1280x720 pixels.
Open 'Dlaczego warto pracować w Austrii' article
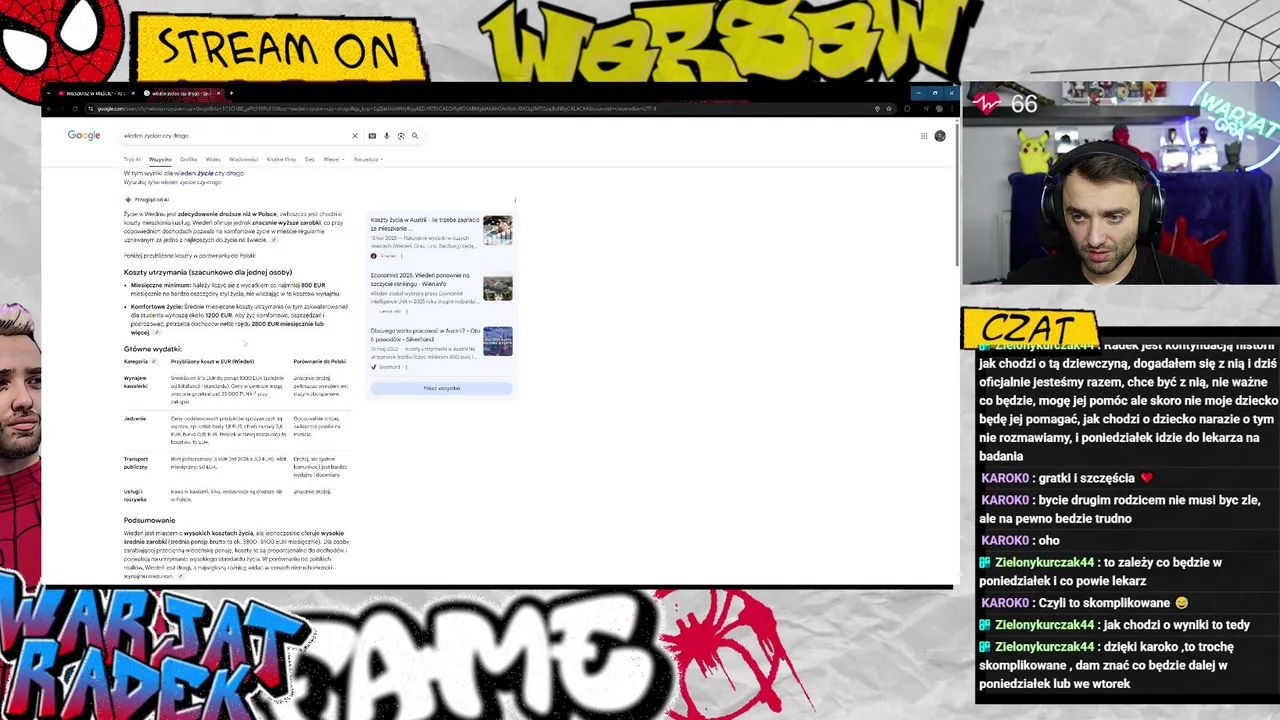tap(425, 334)
